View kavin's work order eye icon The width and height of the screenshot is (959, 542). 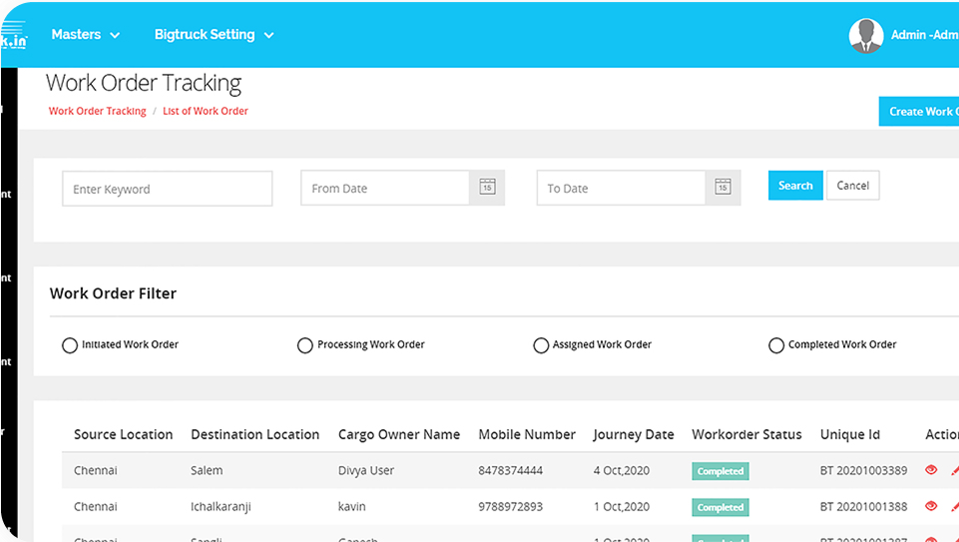click(931, 506)
